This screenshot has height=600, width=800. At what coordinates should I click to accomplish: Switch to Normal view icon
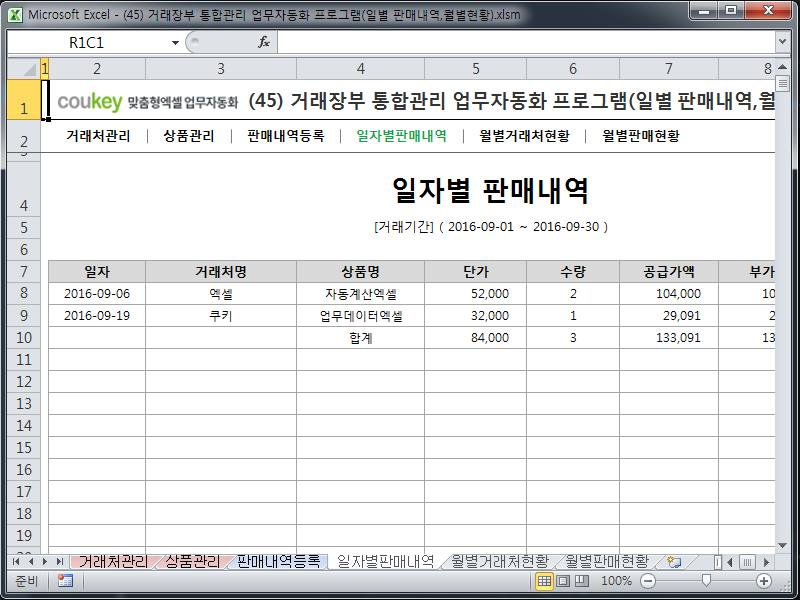(x=544, y=581)
